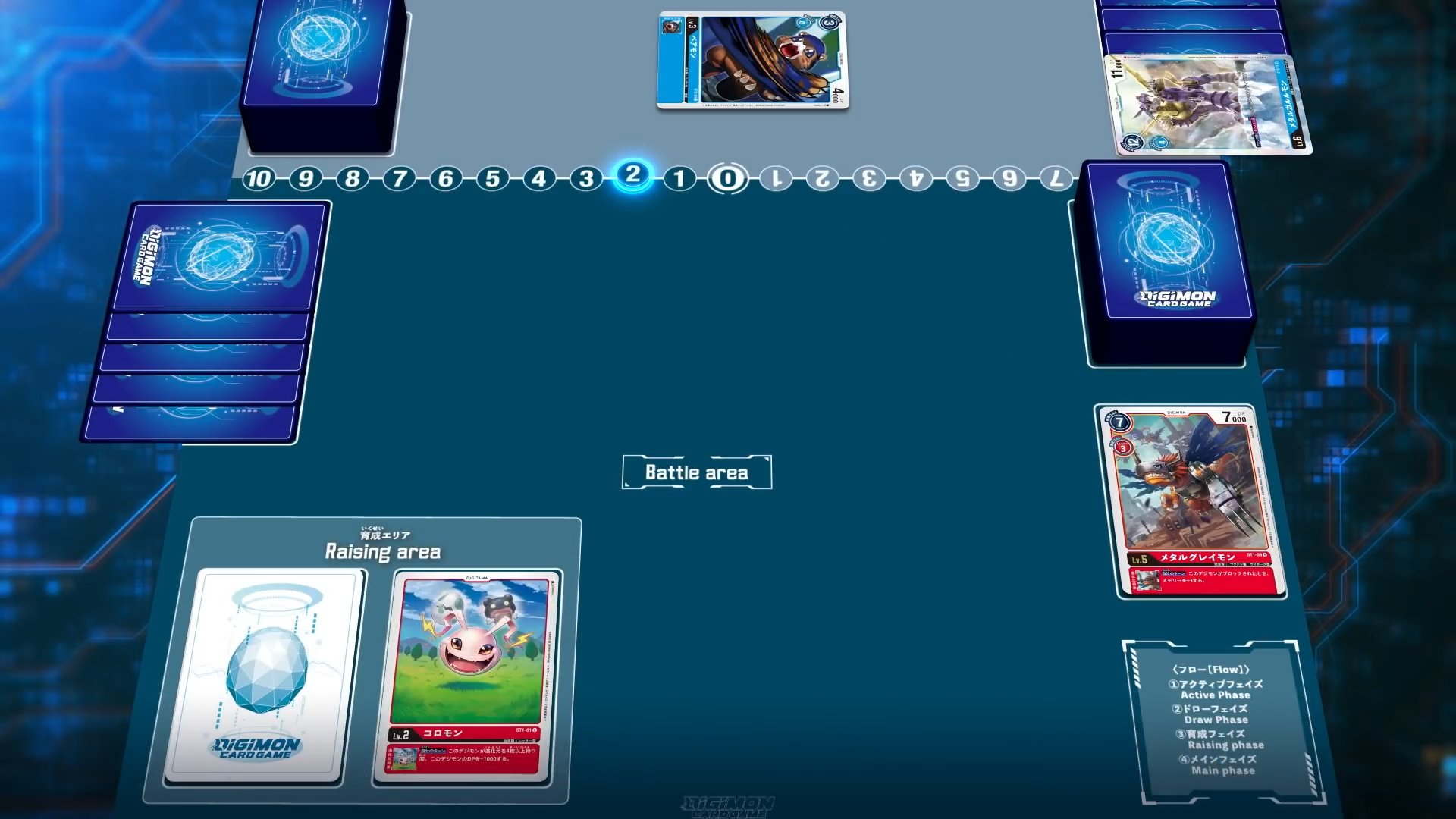Select opponent's upside-down 4 memory counter
This screenshot has width=1456, height=819.
[x=916, y=179]
